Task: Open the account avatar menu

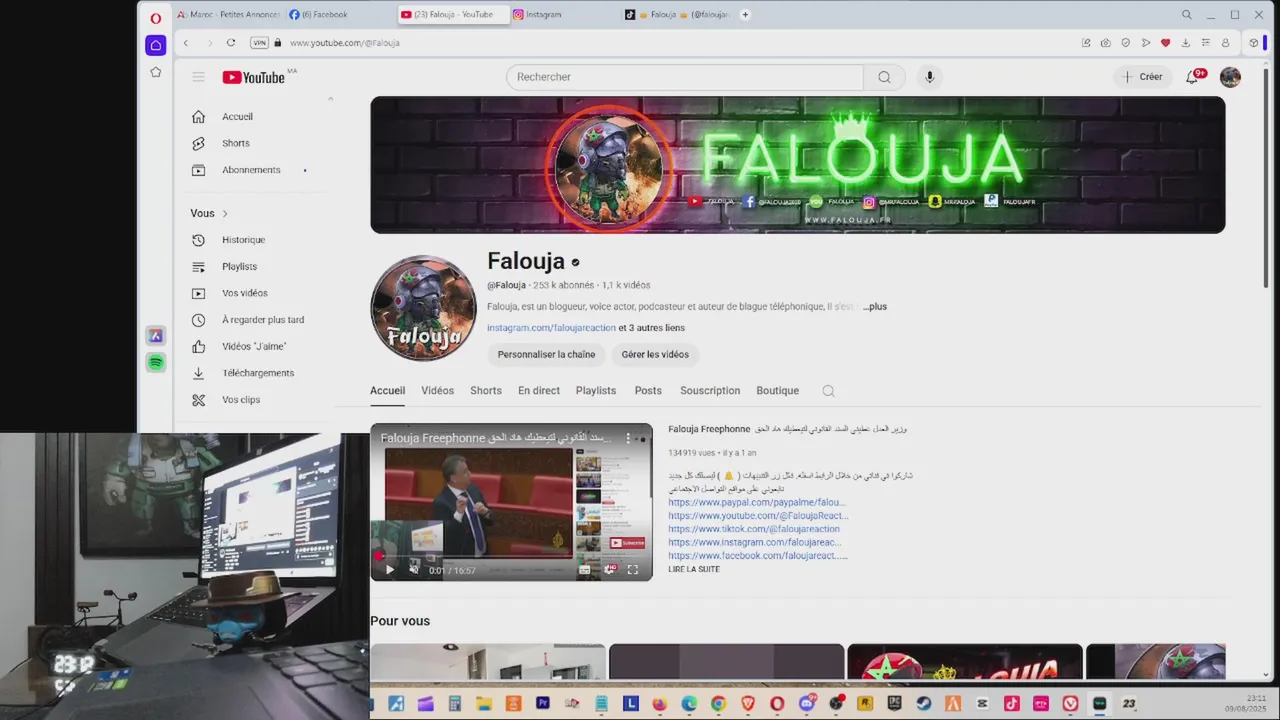Action: 1230,77
